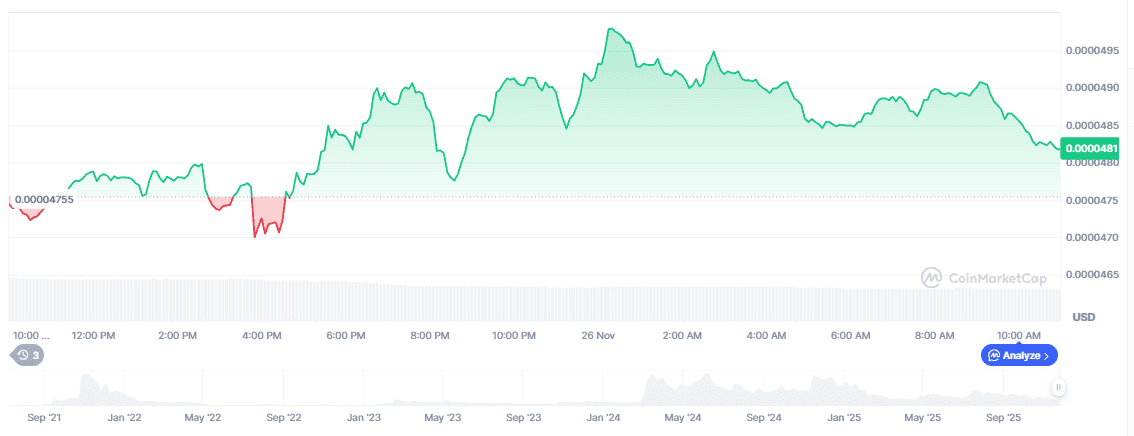
Task: Click the chart icon inside Analyze button
Action: 994,355
